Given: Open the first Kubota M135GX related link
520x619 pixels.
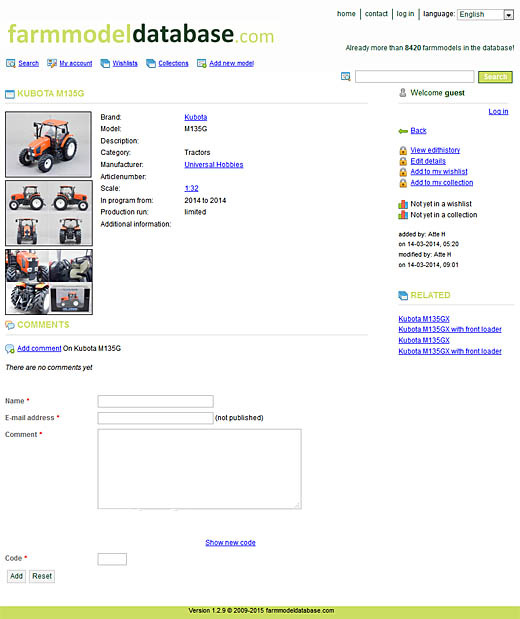Looking at the screenshot, I should (x=424, y=319).
